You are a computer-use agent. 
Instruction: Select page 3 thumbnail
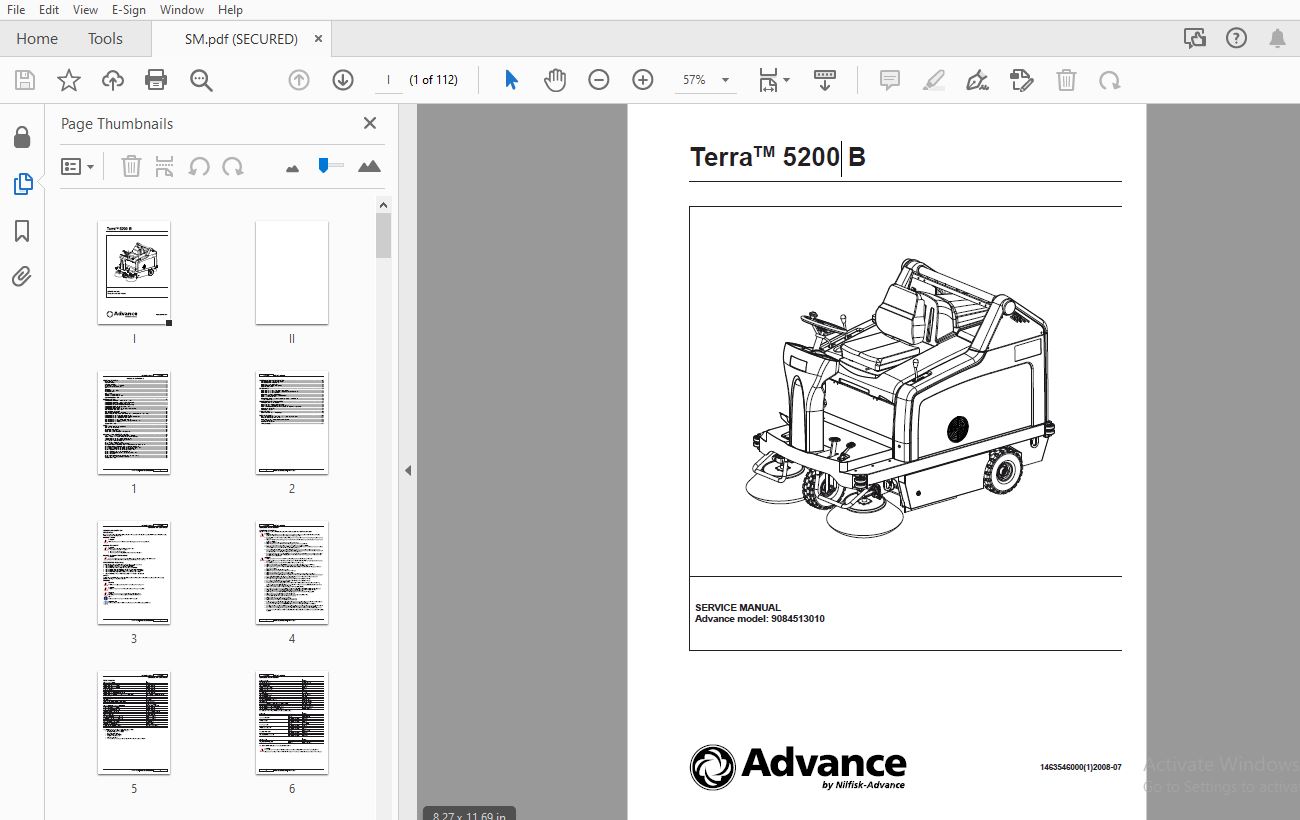pyautogui.click(x=134, y=573)
